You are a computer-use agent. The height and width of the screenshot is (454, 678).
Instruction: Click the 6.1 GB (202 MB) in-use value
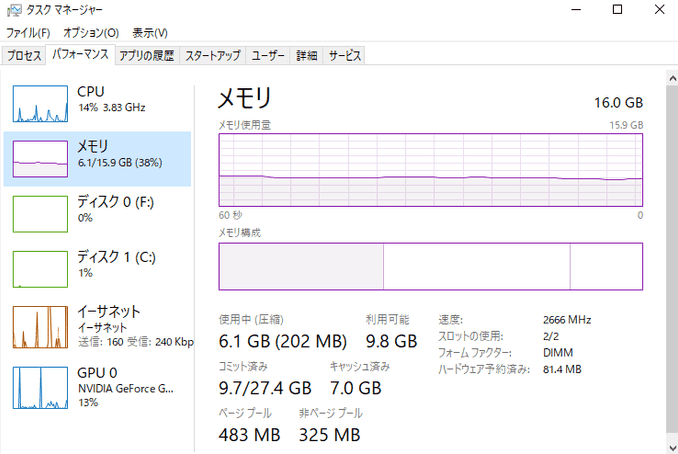point(283,342)
